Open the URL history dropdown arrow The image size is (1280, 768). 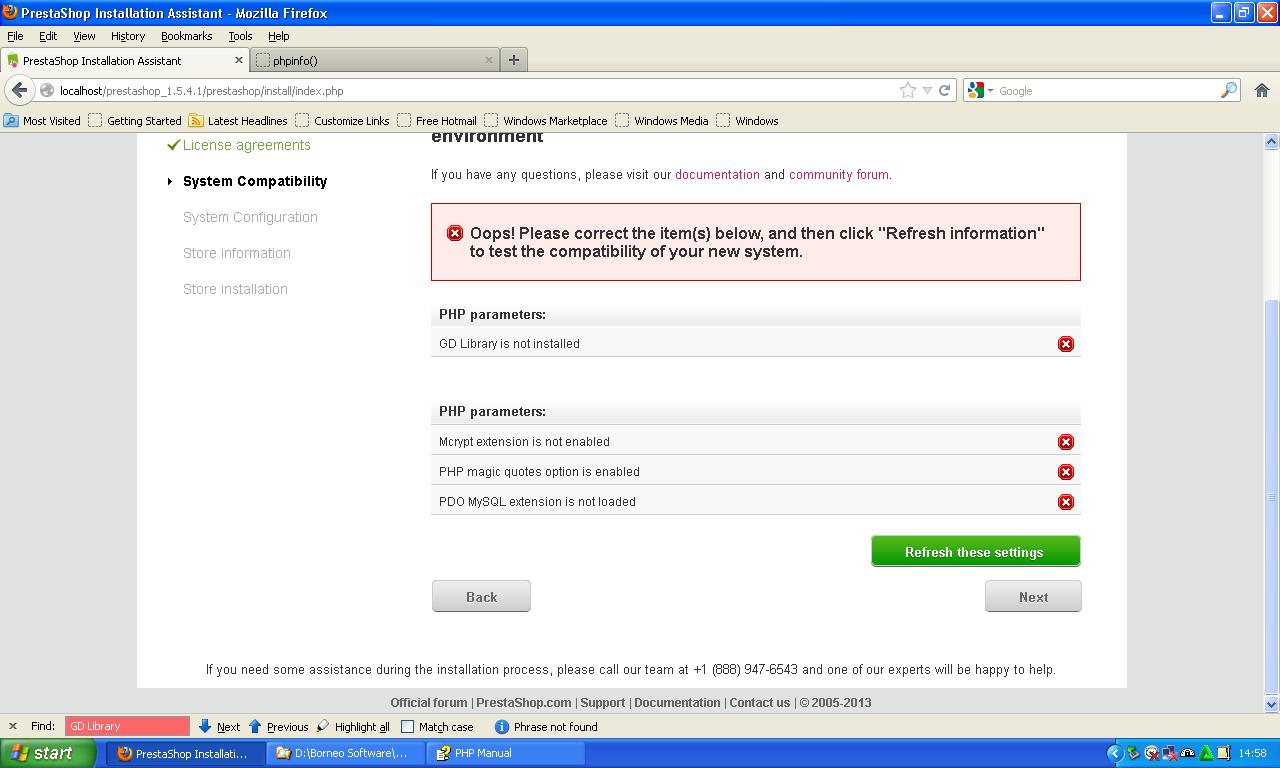[x=927, y=90]
